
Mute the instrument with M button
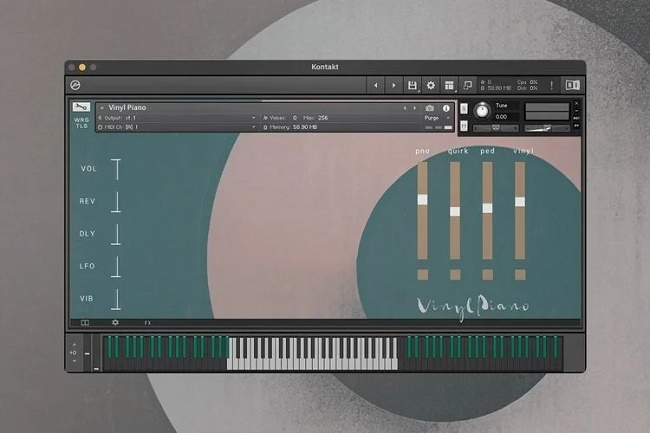coord(464,125)
